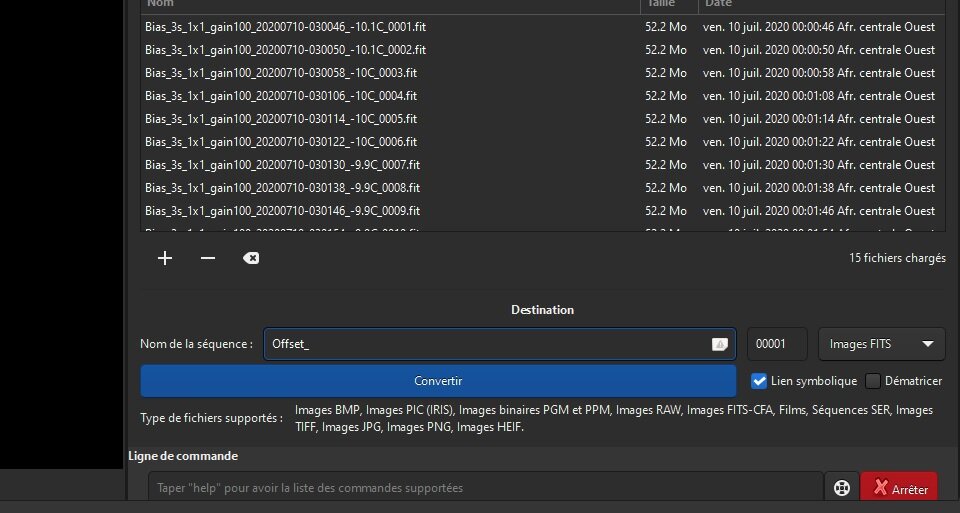Enable or disable Lien symbolique checkbox
This screenshot has height=513, width=960.
click(x=759, y=381)
